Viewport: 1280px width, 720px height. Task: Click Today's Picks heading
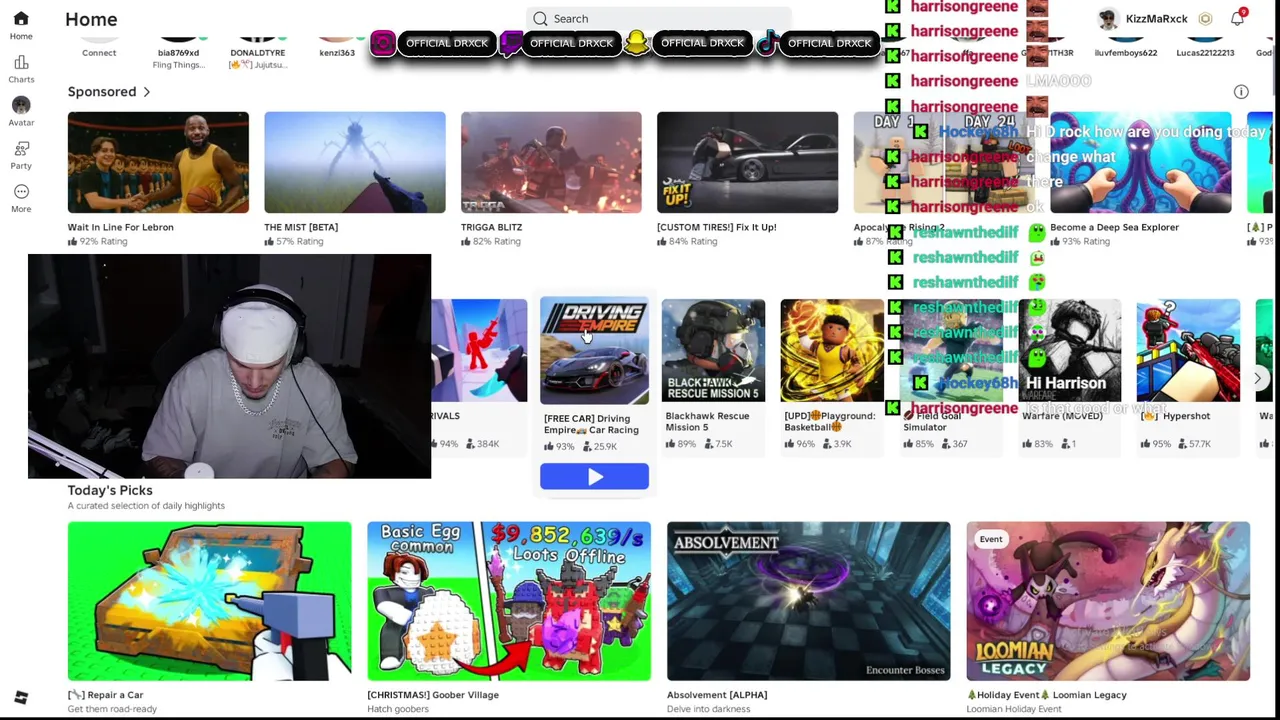point(110,490)
